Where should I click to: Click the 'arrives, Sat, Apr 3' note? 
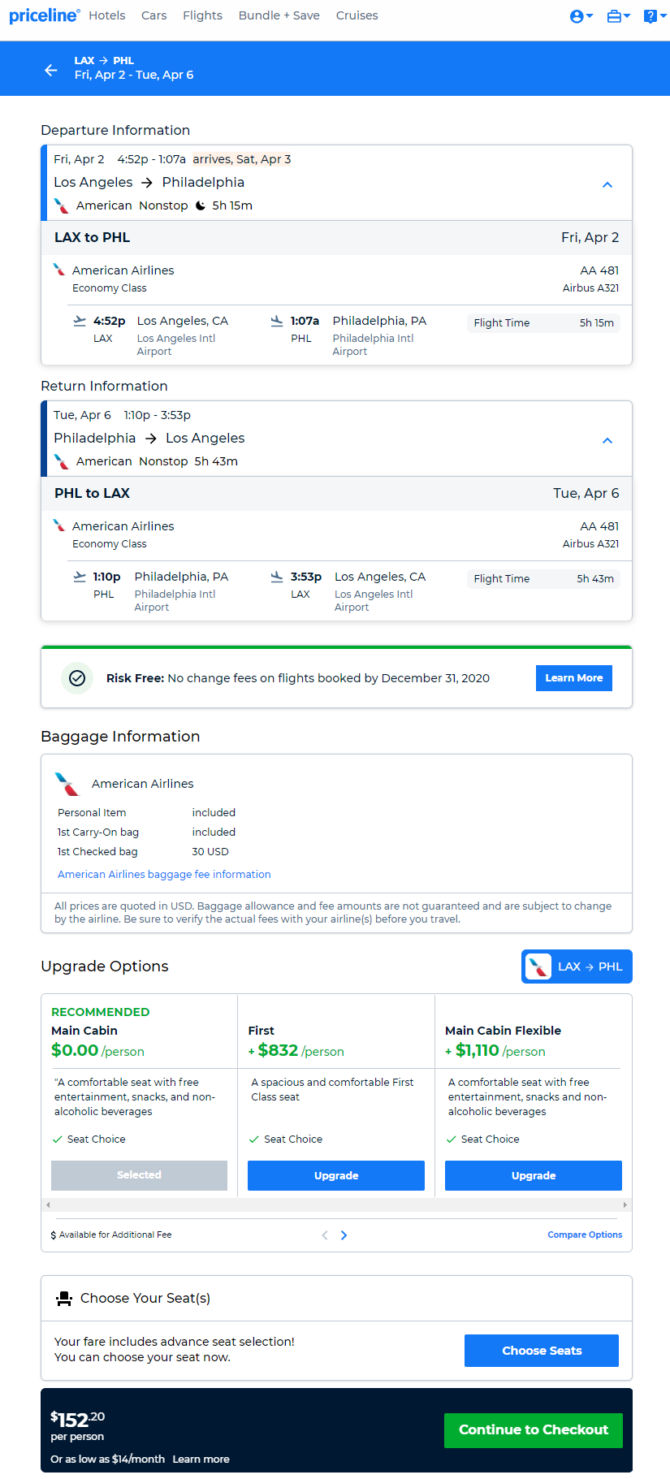242,159
